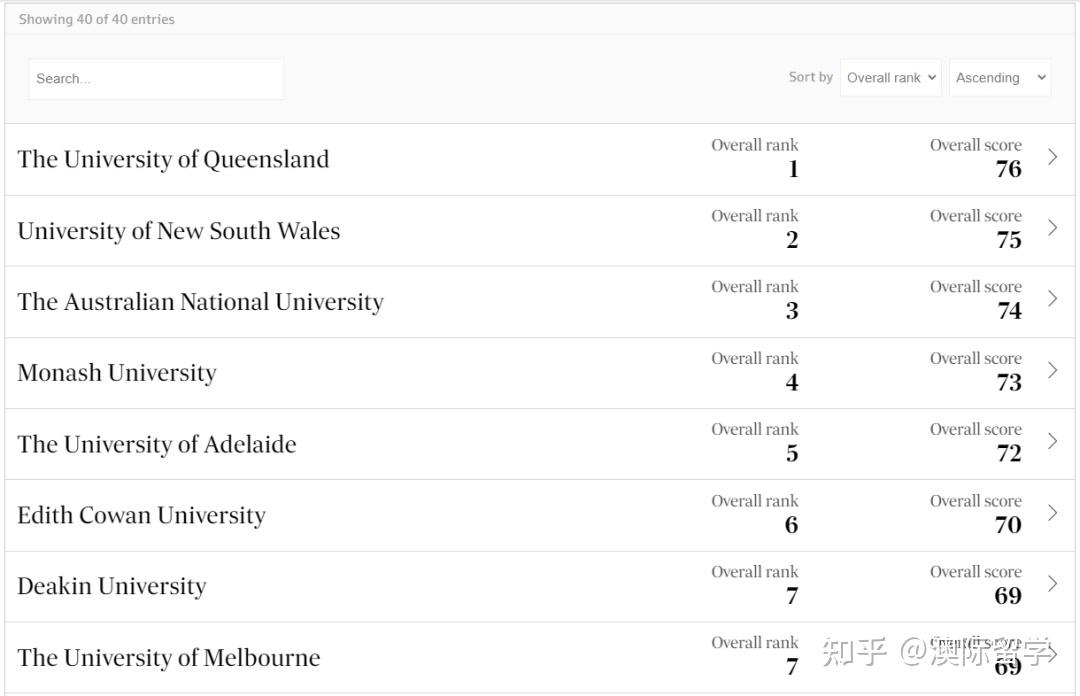The image size is (1080, 696).
Task: Expand The University of Queensland row chevron
Action: pos(1052,157)
